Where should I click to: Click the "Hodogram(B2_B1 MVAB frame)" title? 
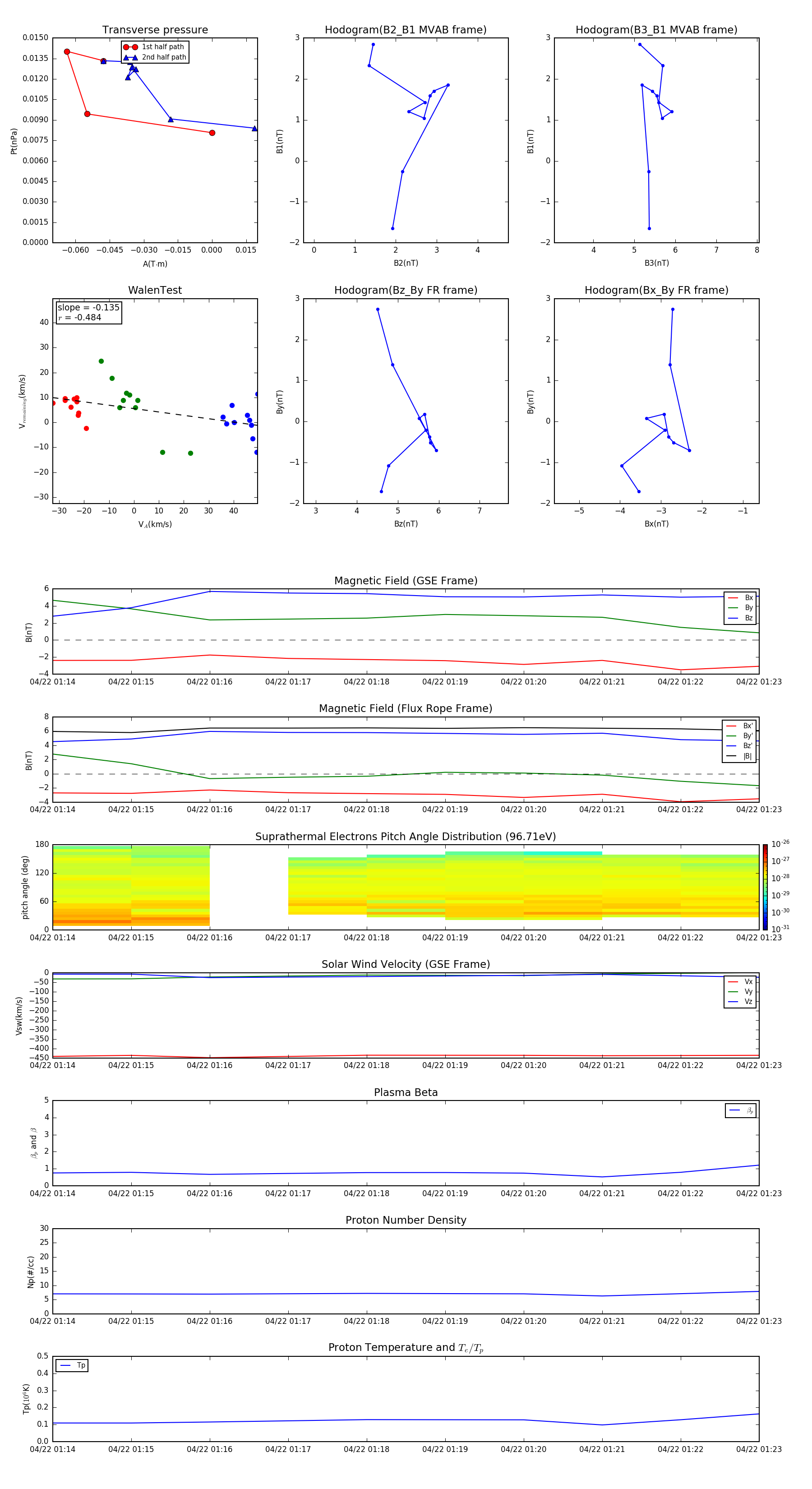406,30
